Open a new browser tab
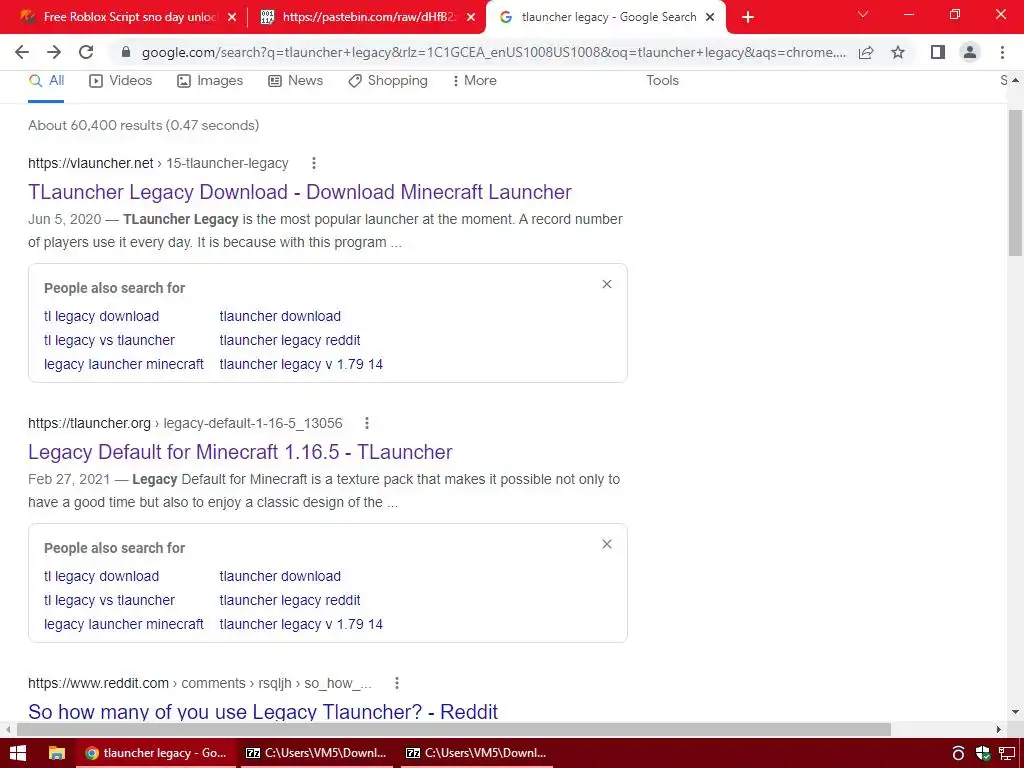 click(748, 18)
